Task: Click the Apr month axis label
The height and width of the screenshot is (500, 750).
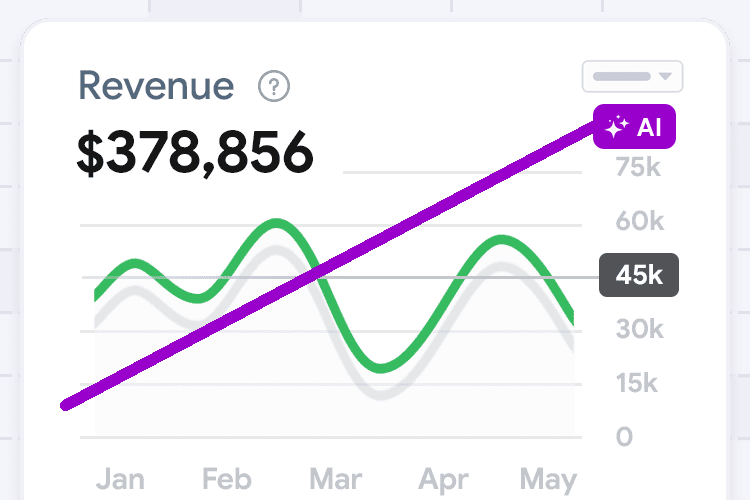Action: pyautogui.click(x=443, y=479)
